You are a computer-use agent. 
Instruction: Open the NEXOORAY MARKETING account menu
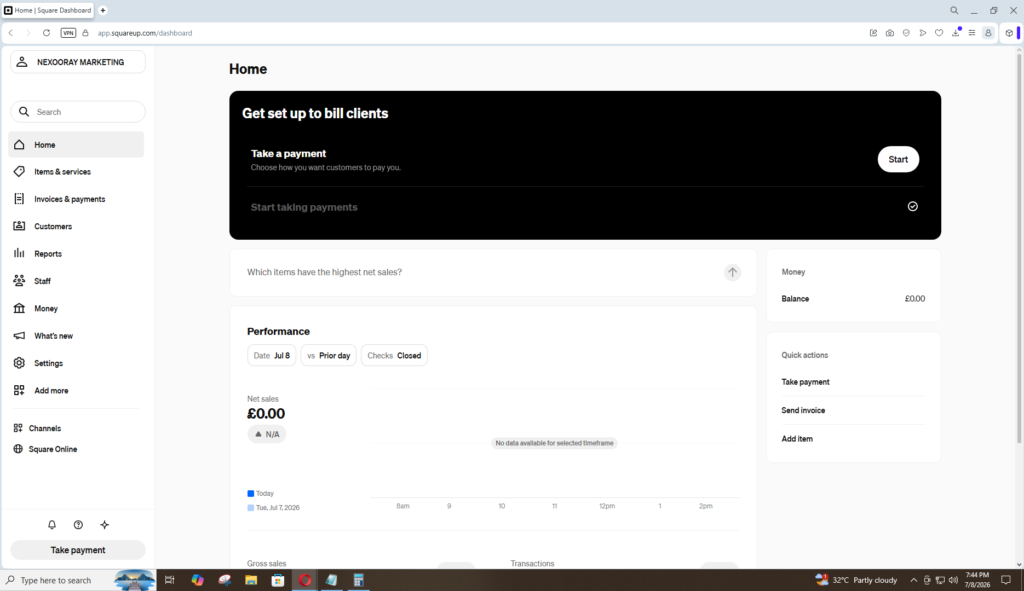78,62
